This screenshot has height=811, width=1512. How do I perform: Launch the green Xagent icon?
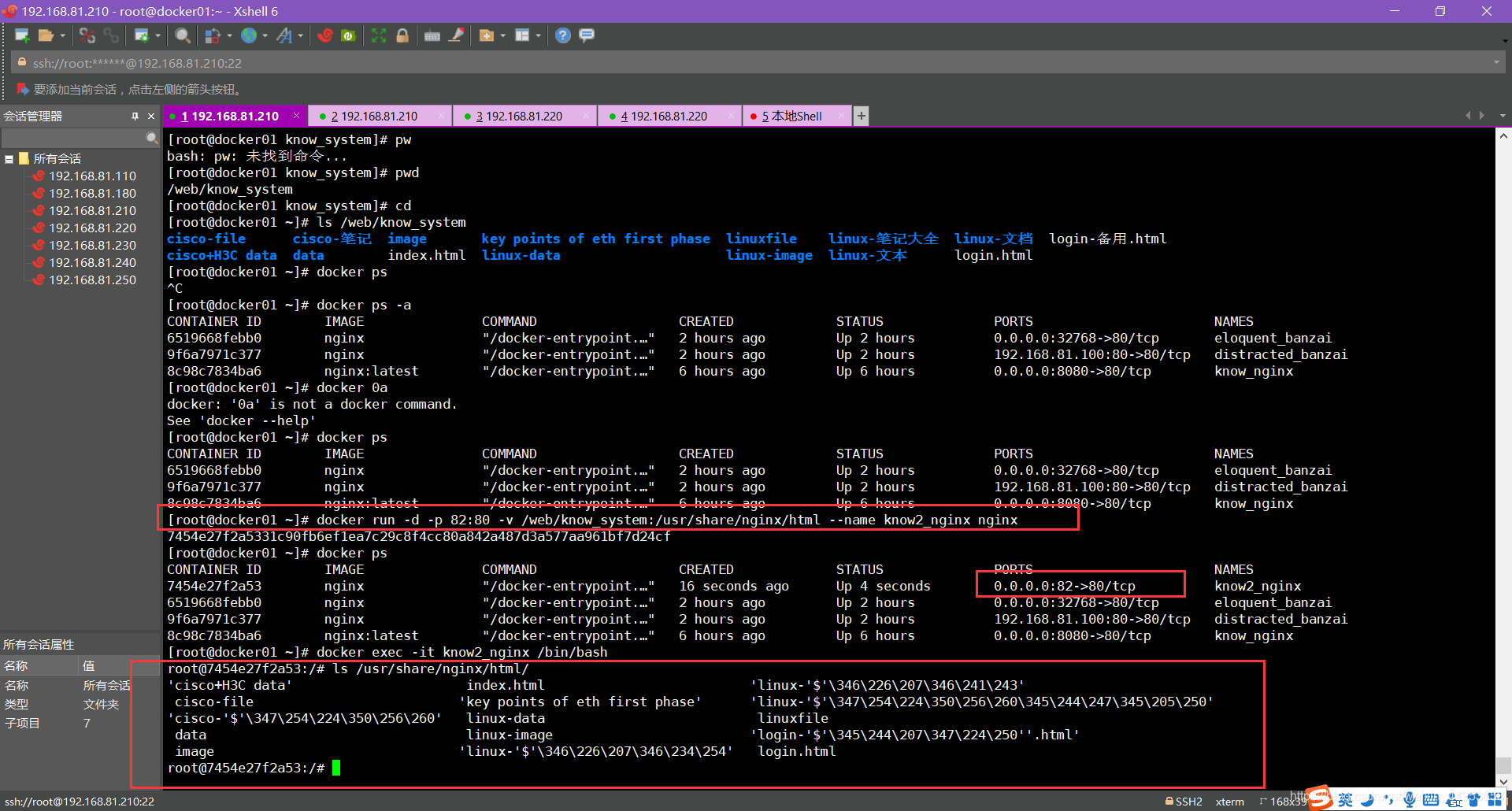click(348, 35)
